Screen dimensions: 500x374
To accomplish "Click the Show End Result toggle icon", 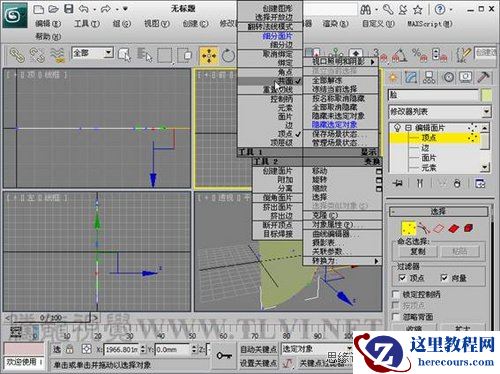I will [x=420, y=183].
